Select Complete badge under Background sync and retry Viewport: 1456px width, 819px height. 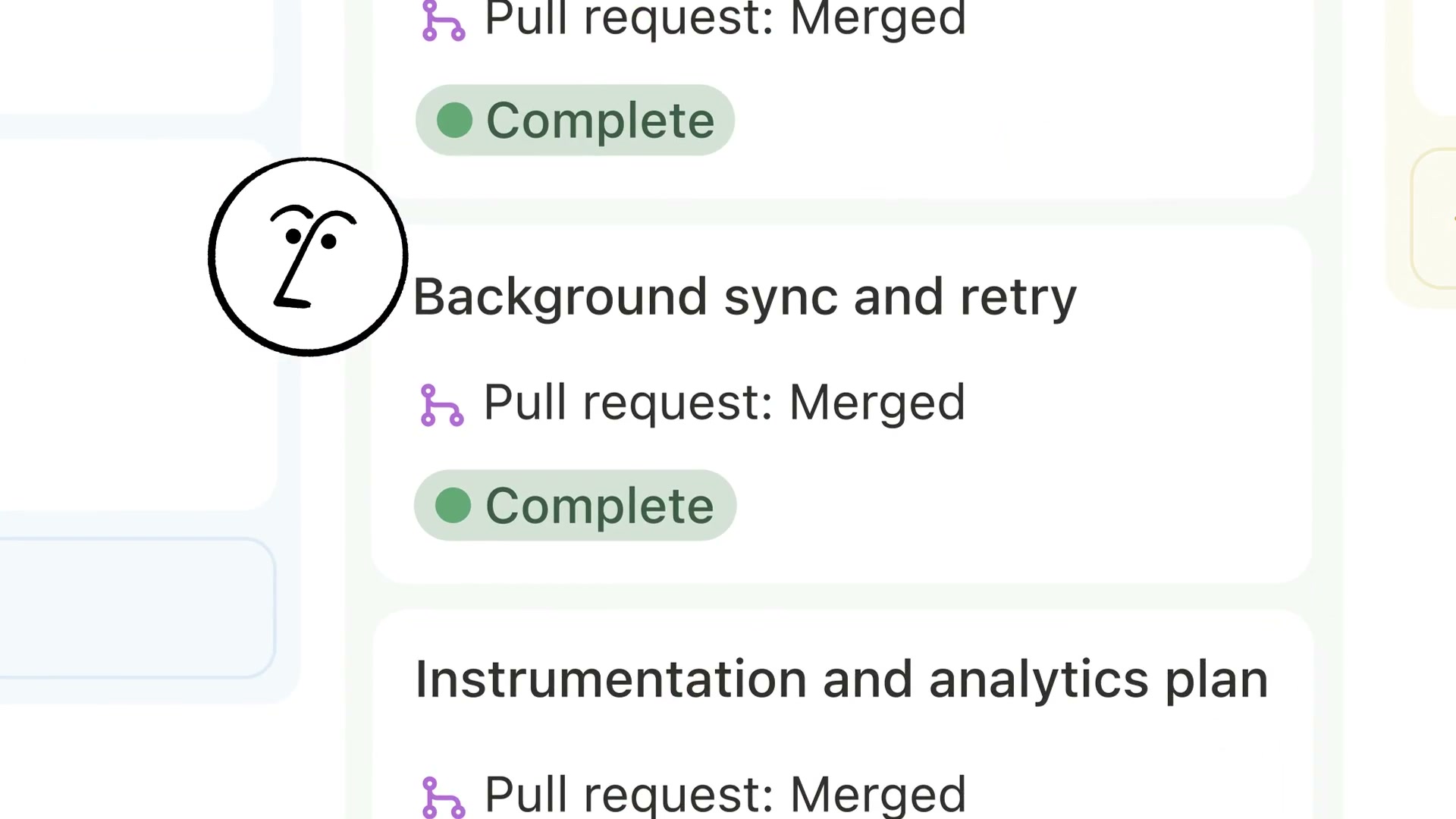coord(575,506)
